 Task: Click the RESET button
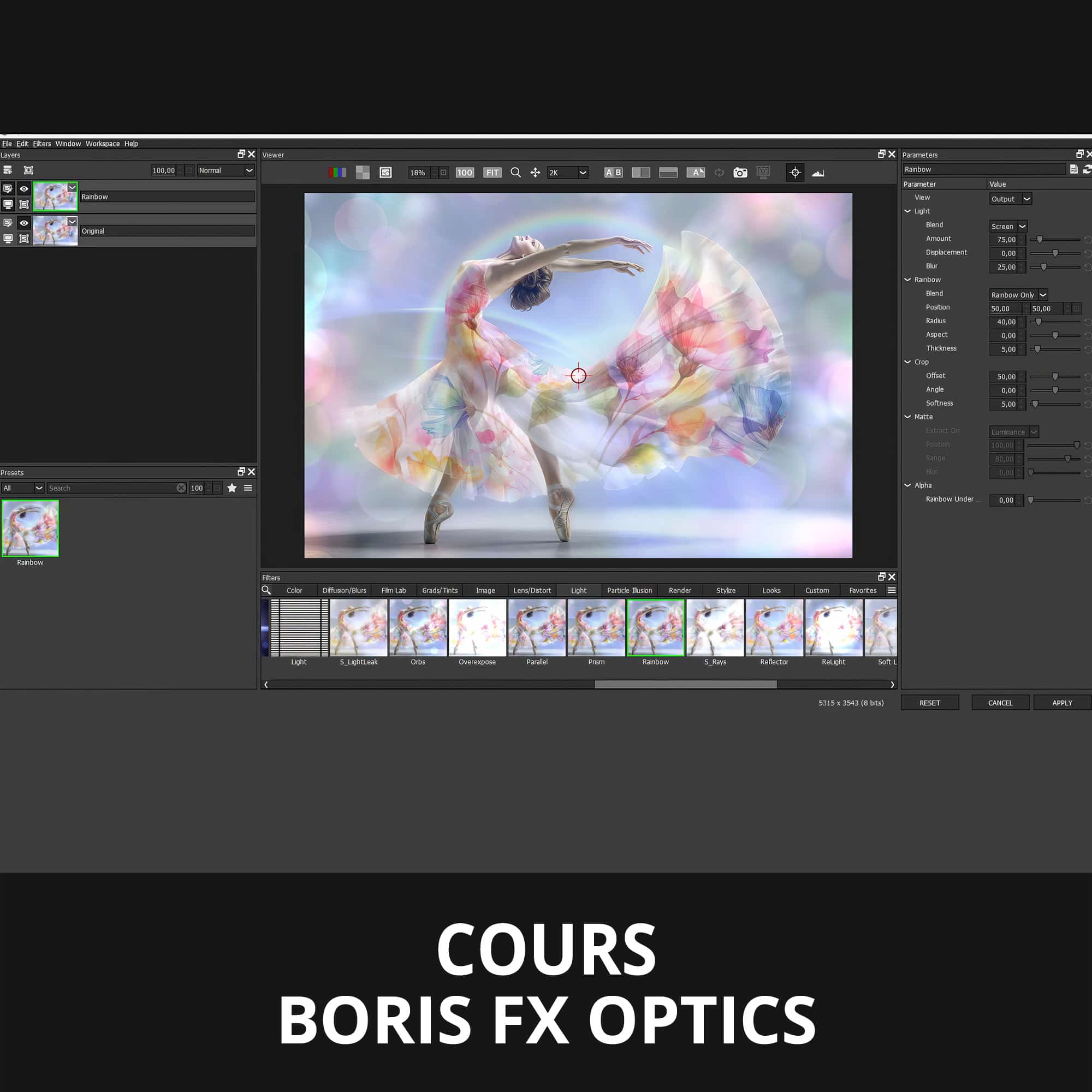pos(929,703)
